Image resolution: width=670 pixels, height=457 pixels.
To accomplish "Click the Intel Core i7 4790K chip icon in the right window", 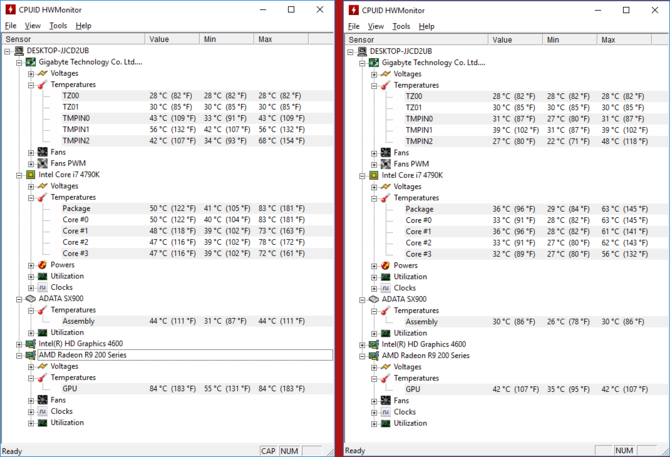I will tap(374, 176).
